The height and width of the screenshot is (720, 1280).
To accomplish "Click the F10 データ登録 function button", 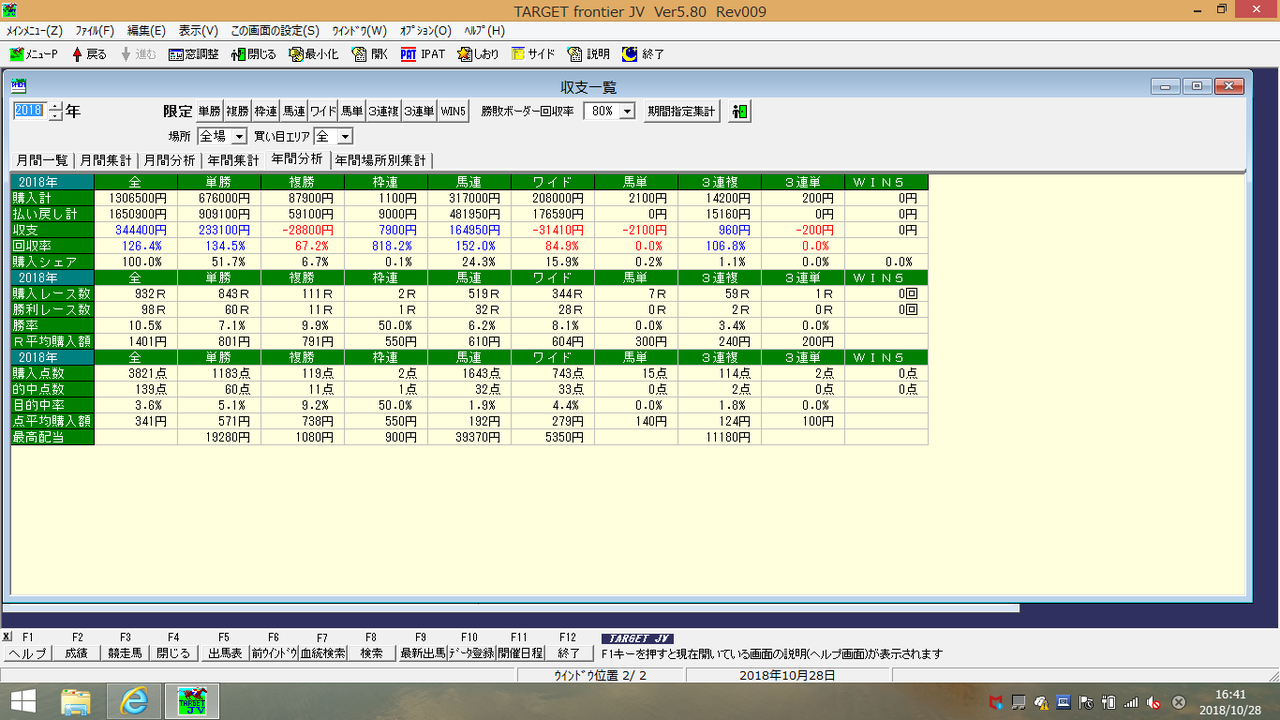I will pos(471,653).
